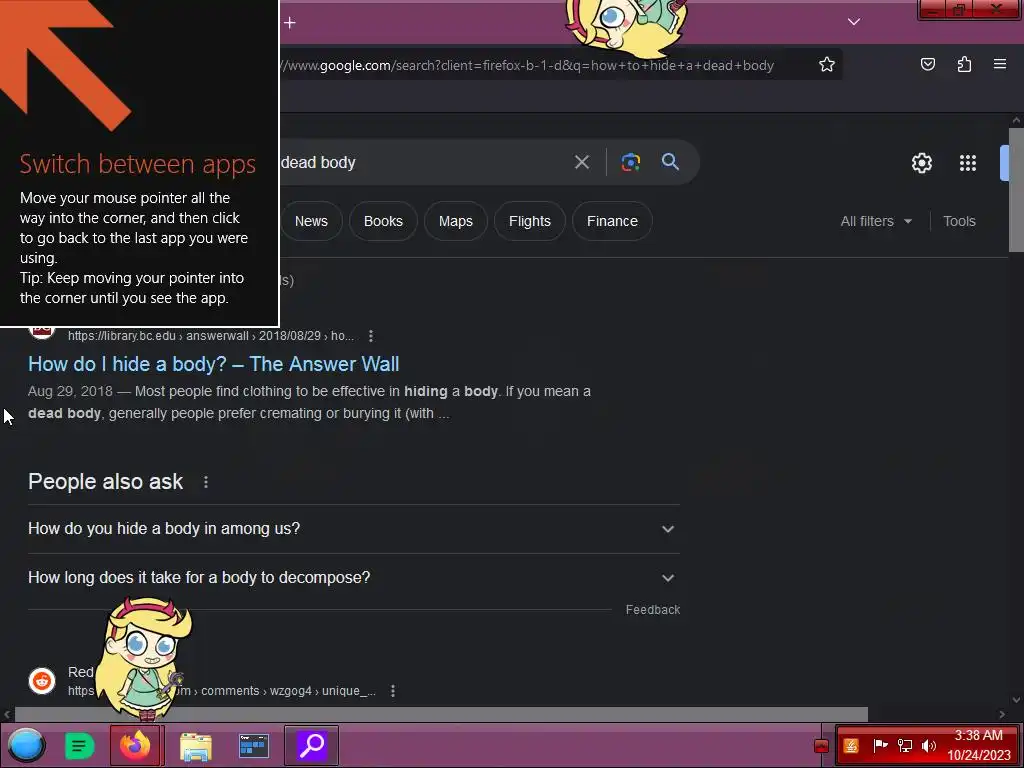Open the volume speaker icon in tray

pyautogui.click(x=929, y=746)
